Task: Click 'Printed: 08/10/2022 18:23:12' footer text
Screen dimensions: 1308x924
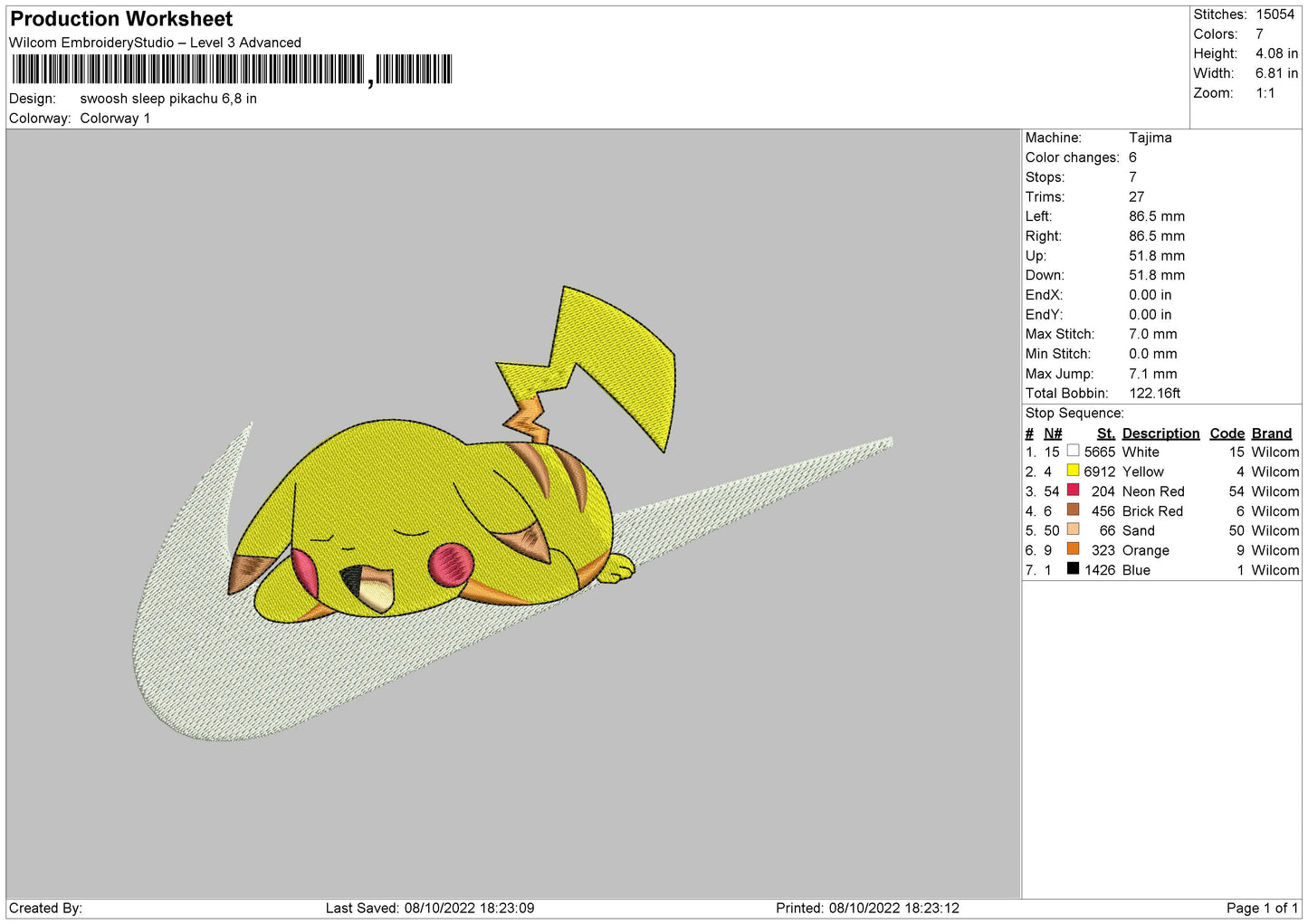Action: click(867, 908)
